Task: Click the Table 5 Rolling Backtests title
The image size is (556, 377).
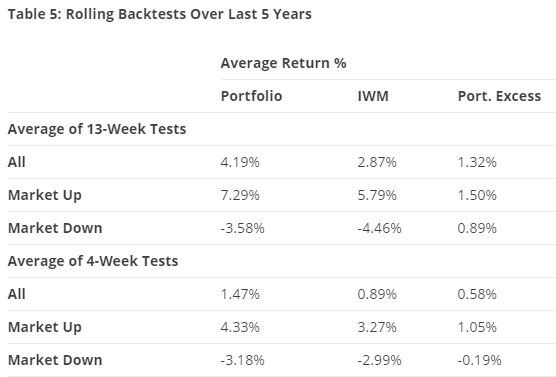Action: [160, 14]
